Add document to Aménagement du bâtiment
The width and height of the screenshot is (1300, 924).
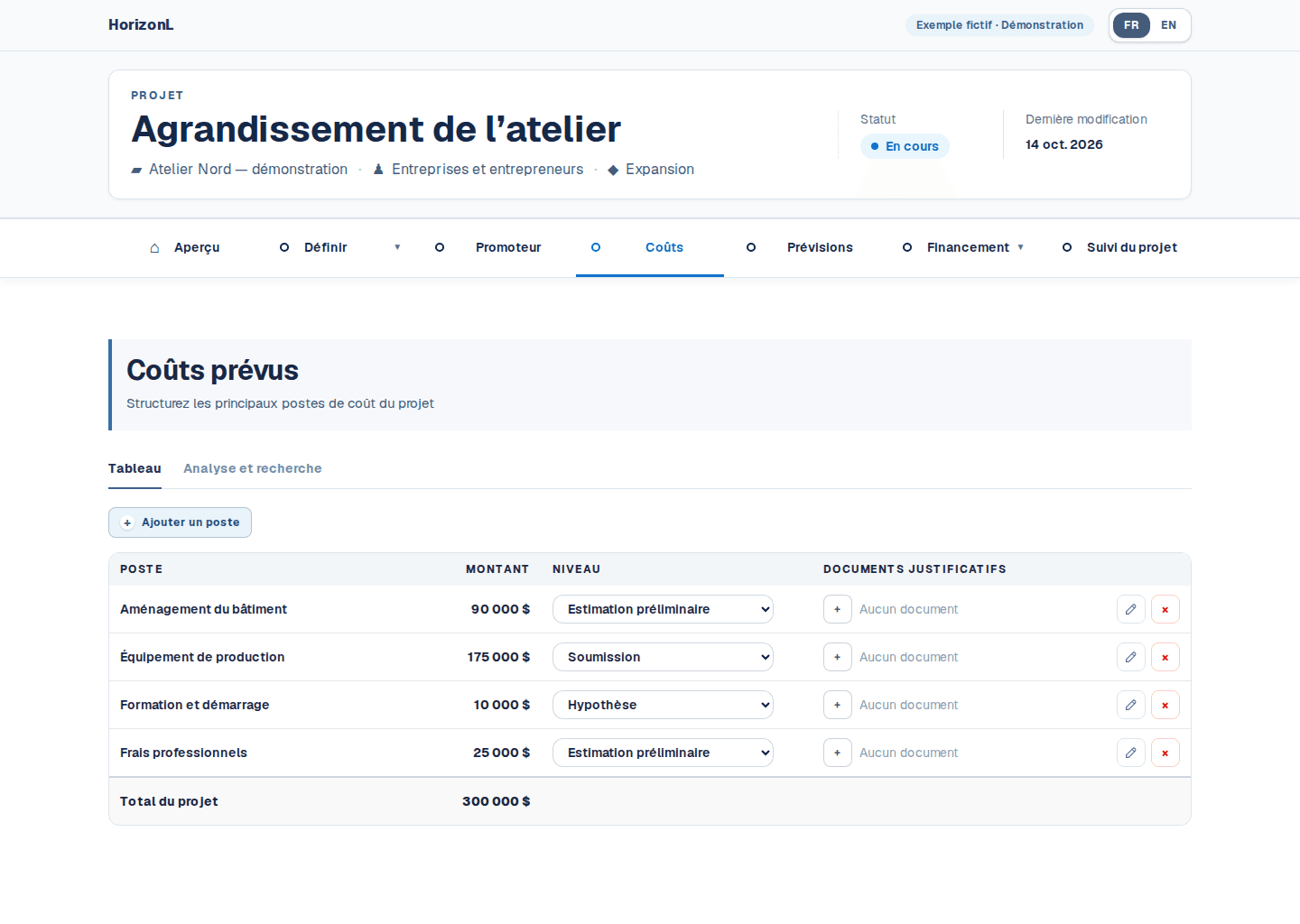[x=838, y=609]
